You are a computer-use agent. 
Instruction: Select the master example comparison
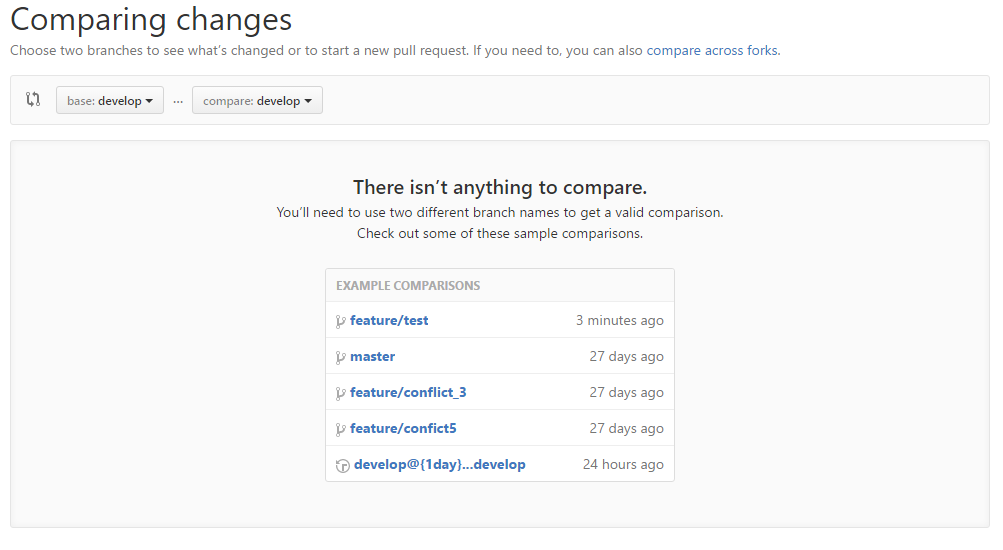(x=372, y=357)
